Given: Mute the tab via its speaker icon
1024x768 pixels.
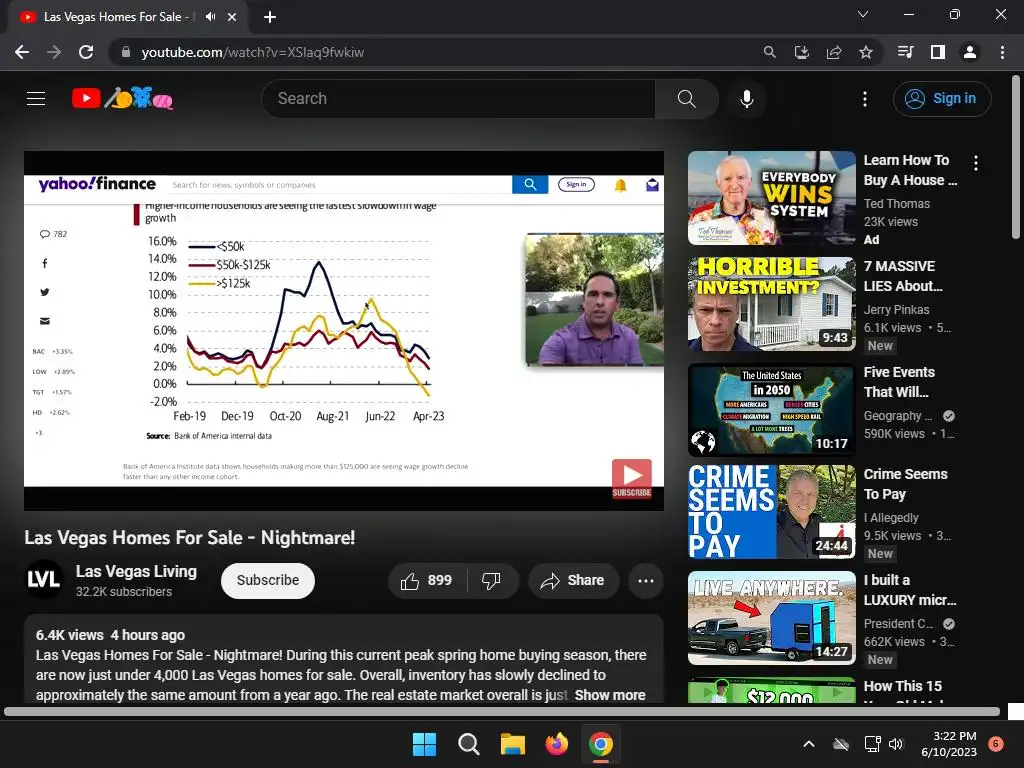Looking at the screenshot, I should pos(210,17).
